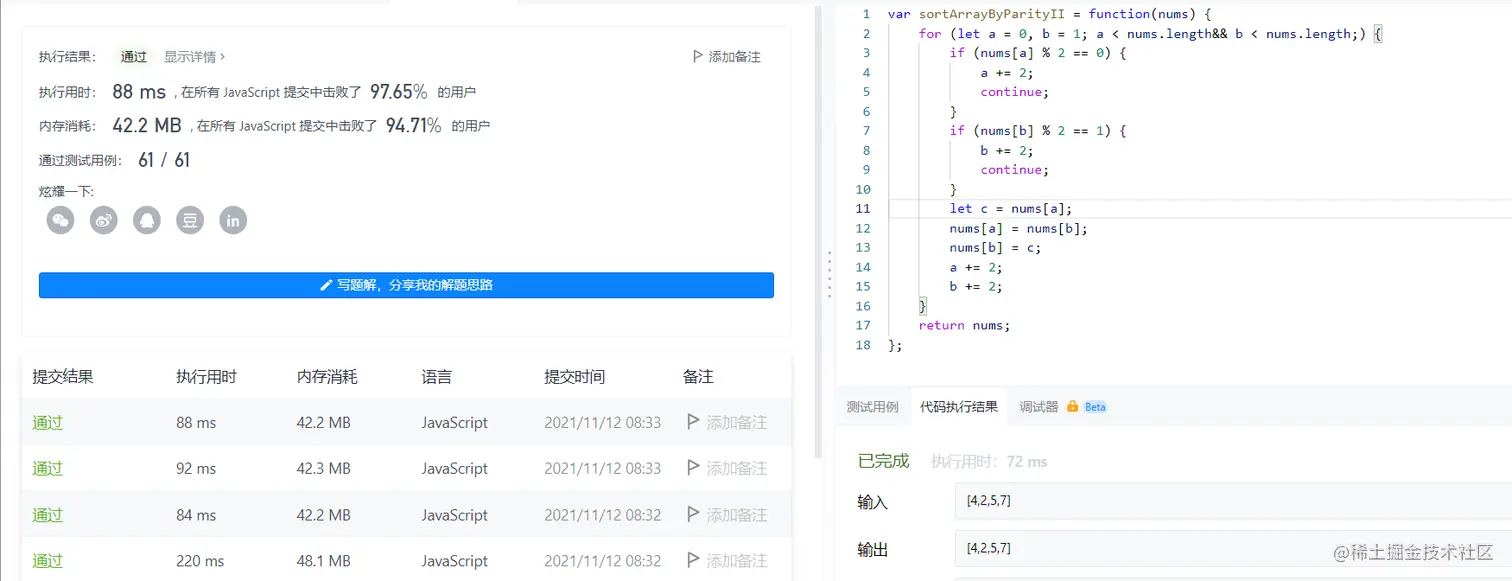Click the 内存消耗 column header

point(327,377)
